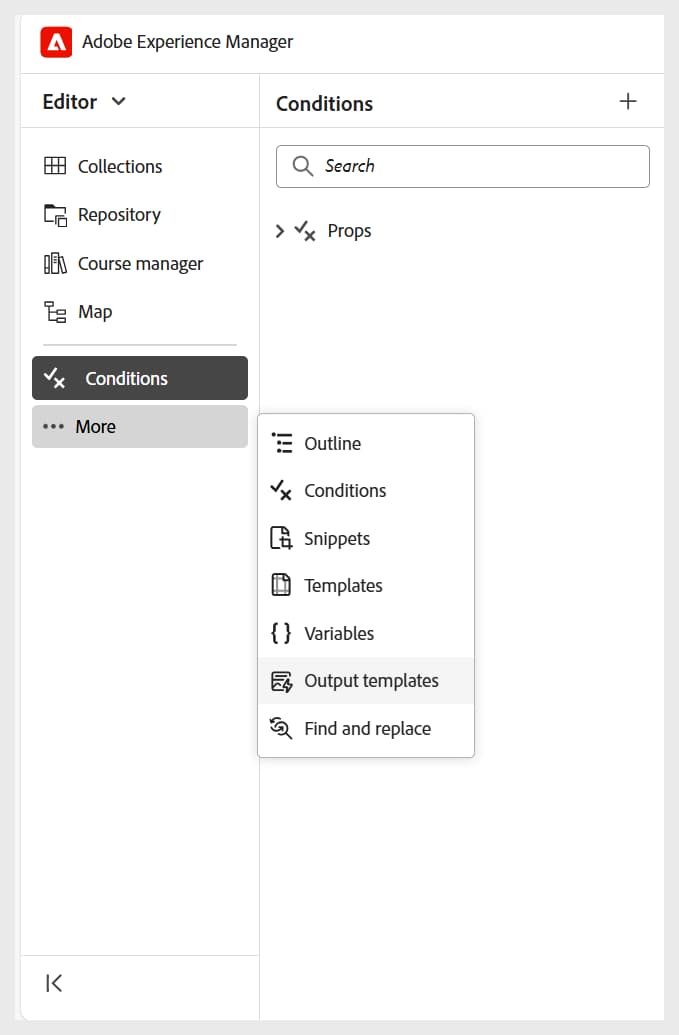The height and width of the screenshot is (1035, 679).
Task: Select Output templates menu entry
Action: click(x=370, y=681)
